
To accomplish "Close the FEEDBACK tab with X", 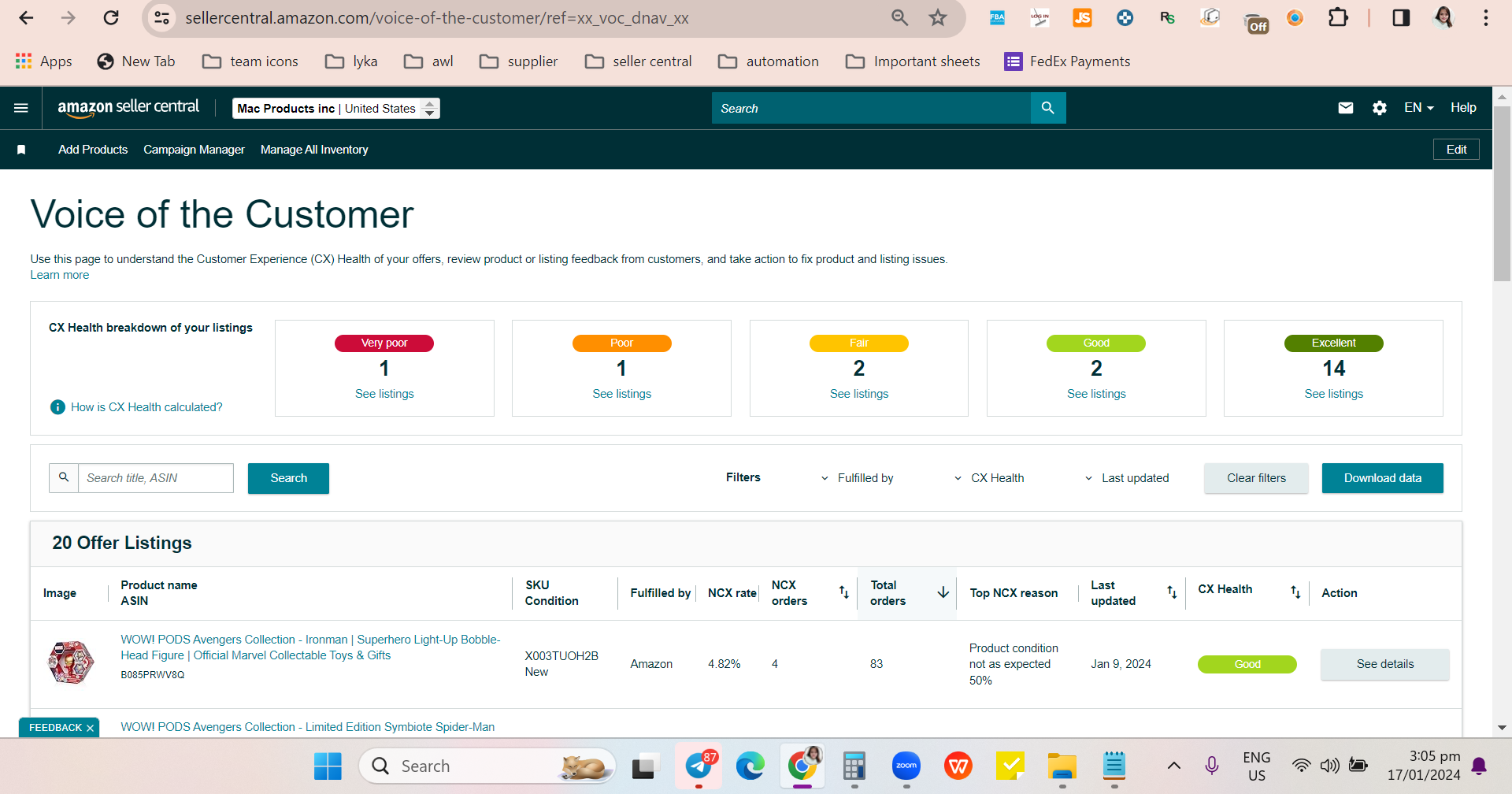I will point(90,728).
